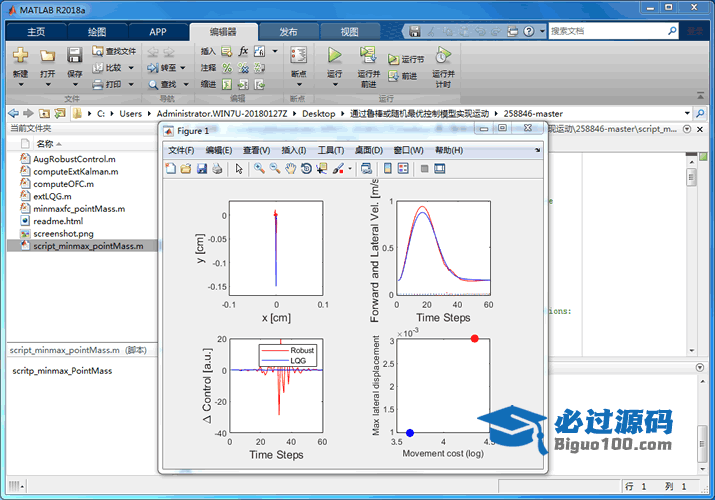The width and height of the screenshot is (715, 500).
Task: Click the fx insert function icon
Action: click(x=244, y=51)
